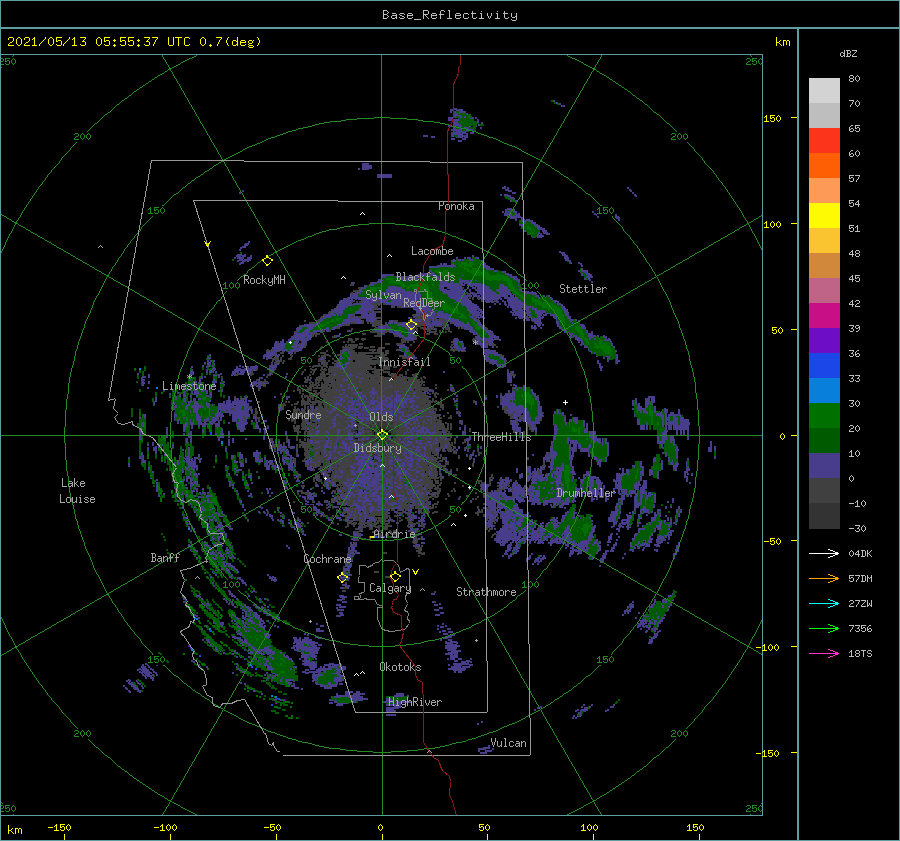Click the ThreeHills city label
Image resolution: width=900 pixels, height=841 pixels.
pyautogui.click(x=501, y=437)
